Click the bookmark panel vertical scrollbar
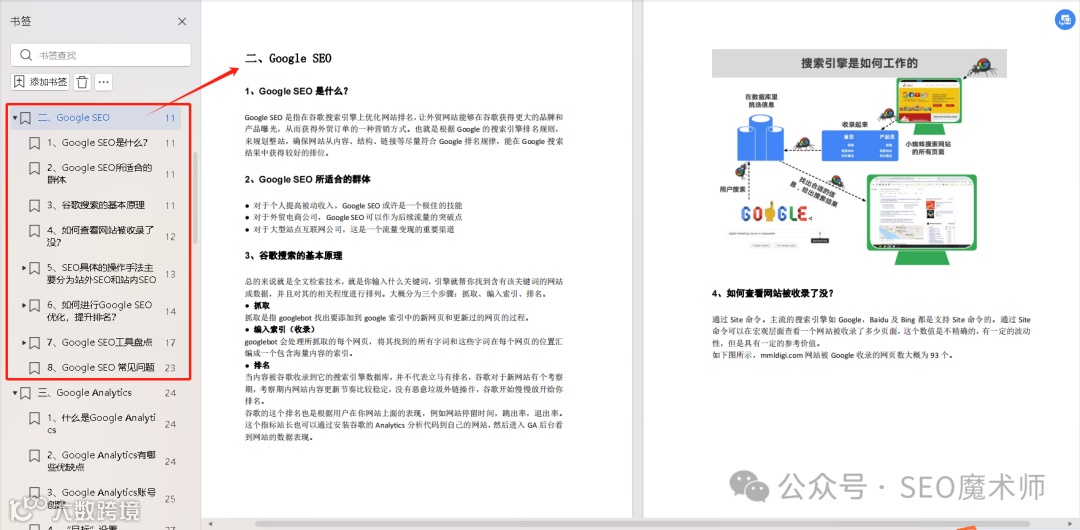This screenshot has width=1080, height=530. 195,196
